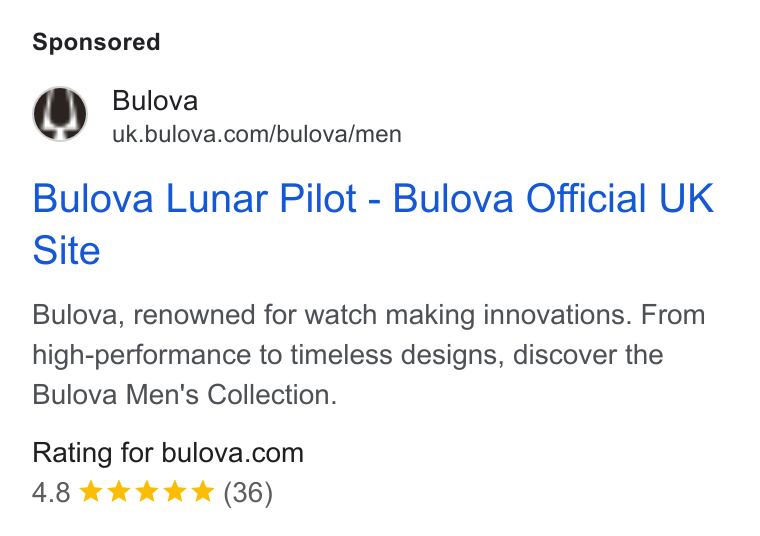Image resolution: width=760 pixels, height=536 pixels.
Task: Click the Bulova advertiser name
Action: 155,101
